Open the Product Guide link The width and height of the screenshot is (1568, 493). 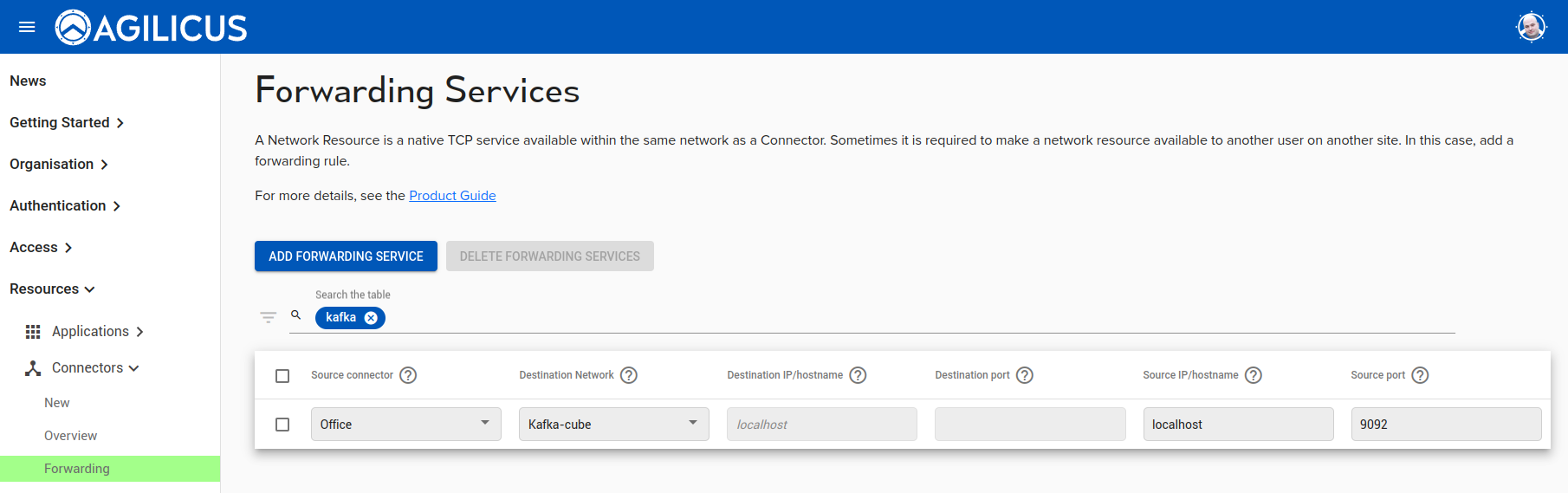coord(452,196)
